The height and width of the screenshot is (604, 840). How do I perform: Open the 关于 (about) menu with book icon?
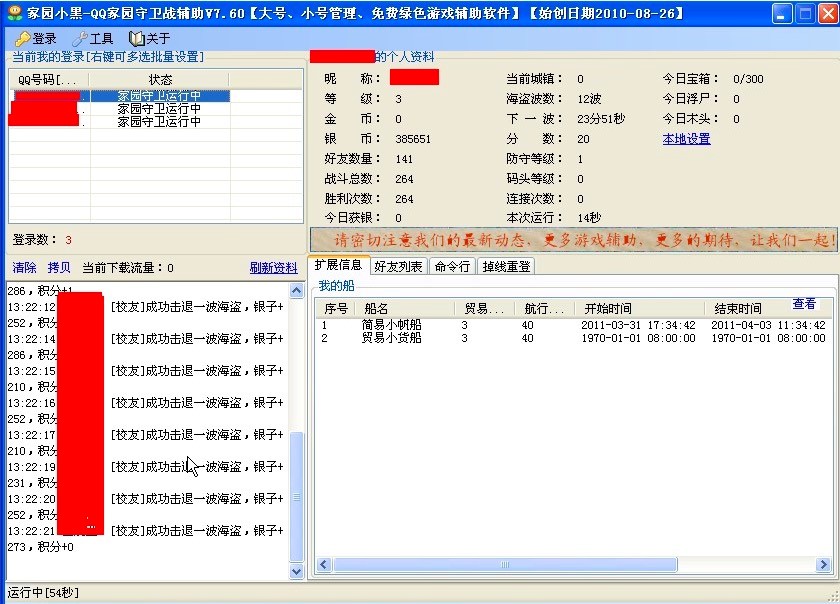point(150,38)
